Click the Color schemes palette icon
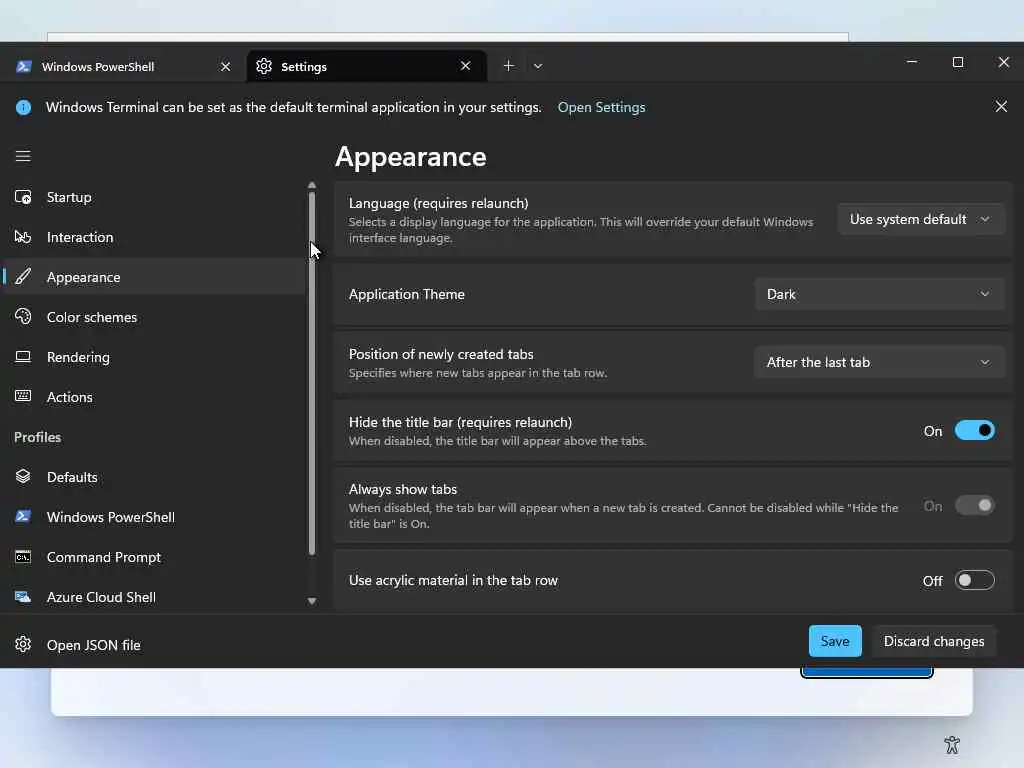This screenshot has height=768, width=1024. (x=23, y=317)
